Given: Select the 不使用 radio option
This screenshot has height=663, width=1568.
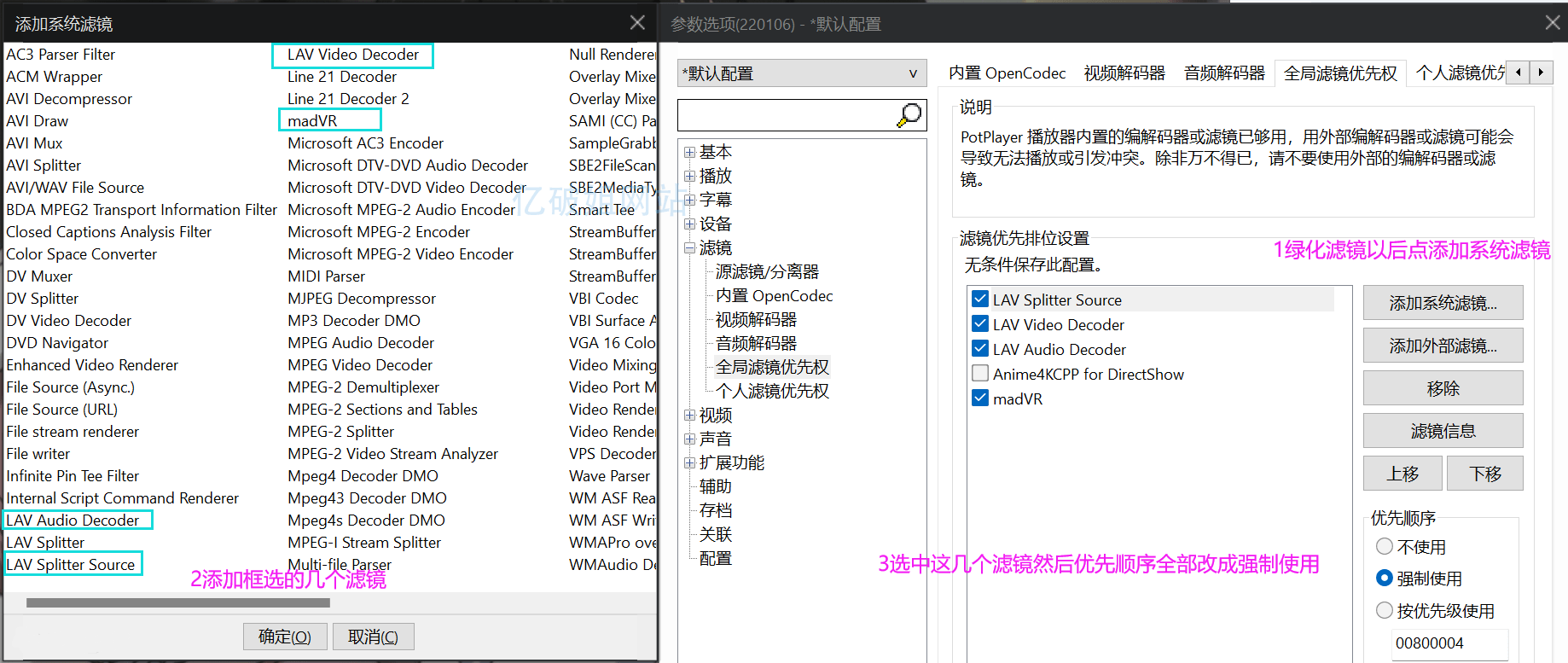Looking at the screenshot, I should click(1385, 546).
